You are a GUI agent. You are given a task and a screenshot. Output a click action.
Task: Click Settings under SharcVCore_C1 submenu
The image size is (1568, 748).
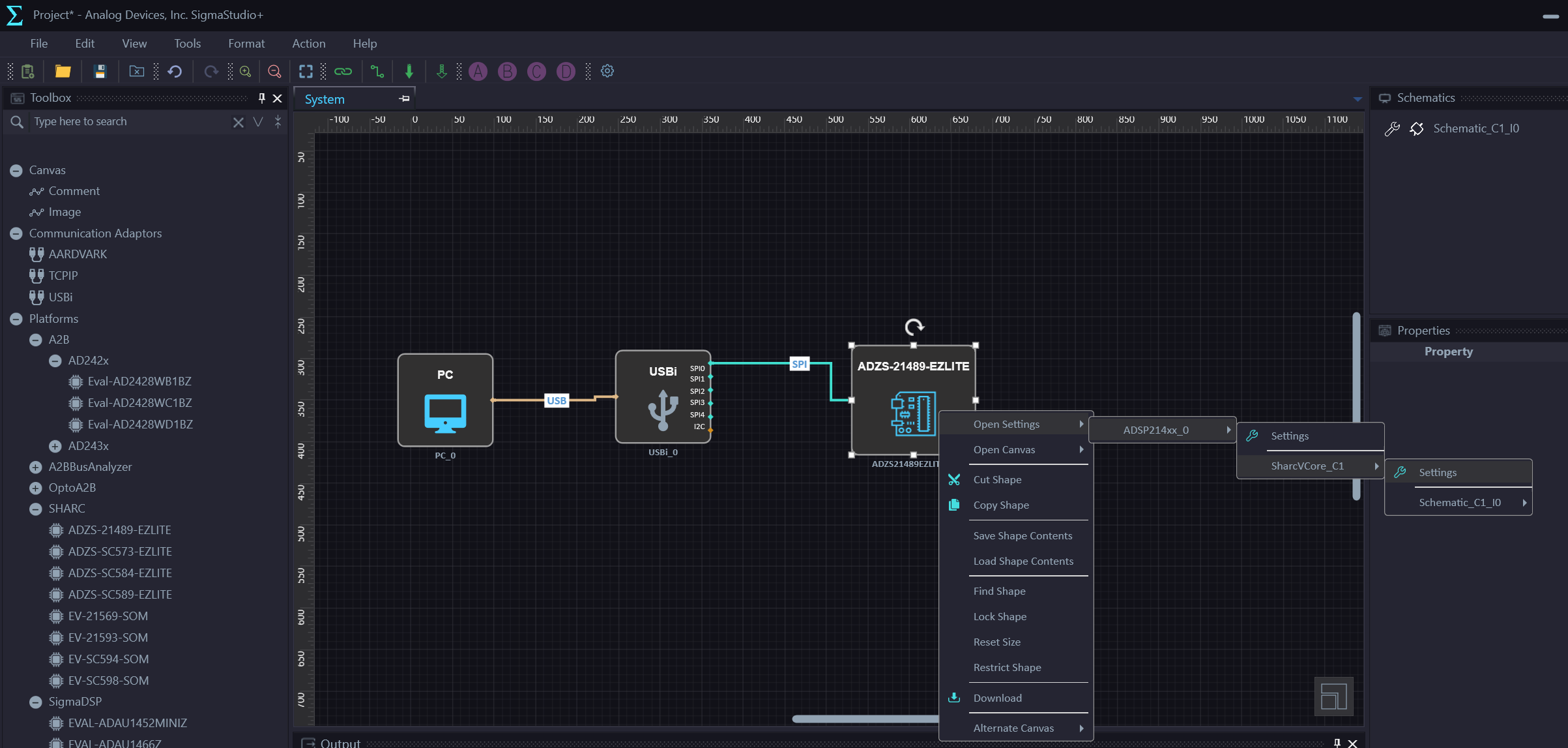(1459, 473)
